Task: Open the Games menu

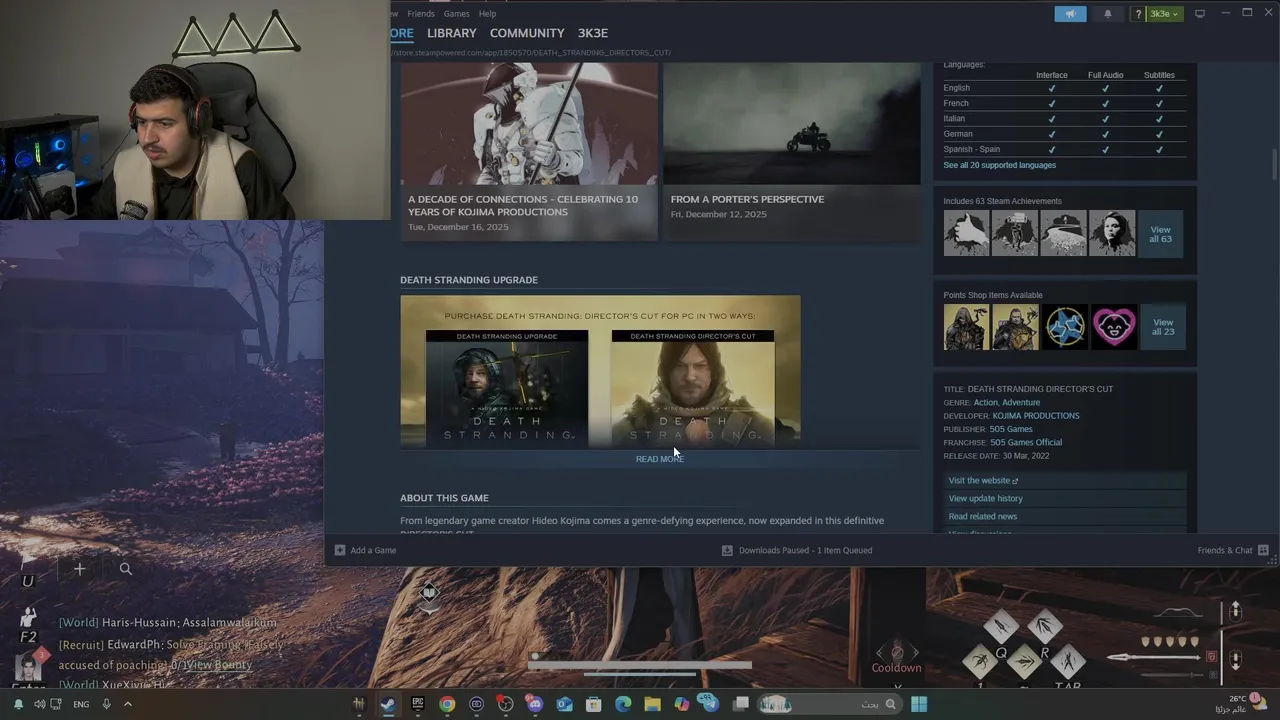Action: 456,14
